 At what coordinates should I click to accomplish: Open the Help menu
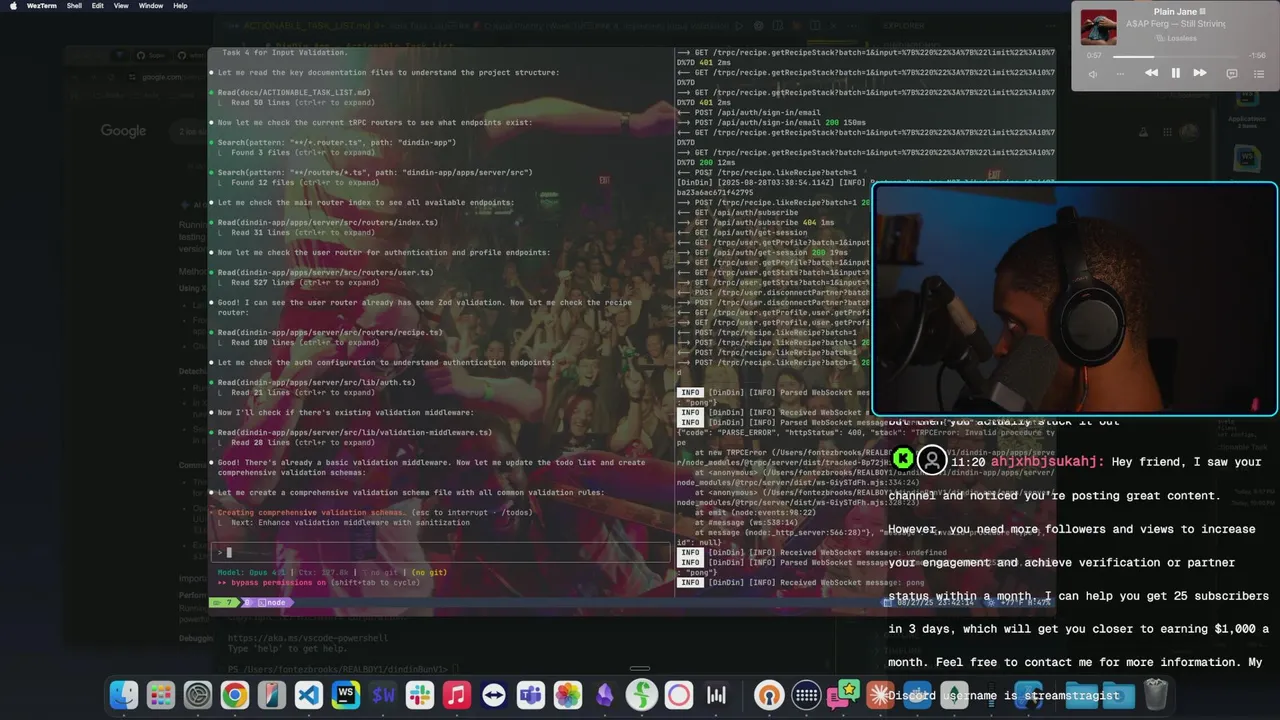[180, 5]
